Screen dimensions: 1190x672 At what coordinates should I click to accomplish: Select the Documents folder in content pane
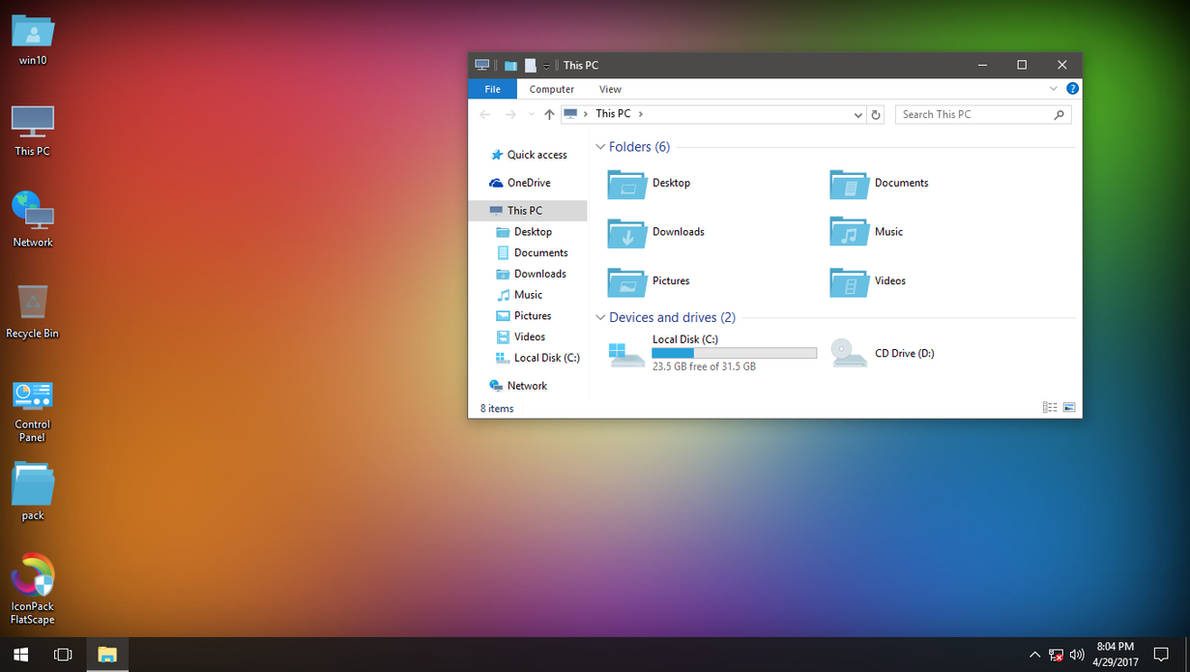879,183
